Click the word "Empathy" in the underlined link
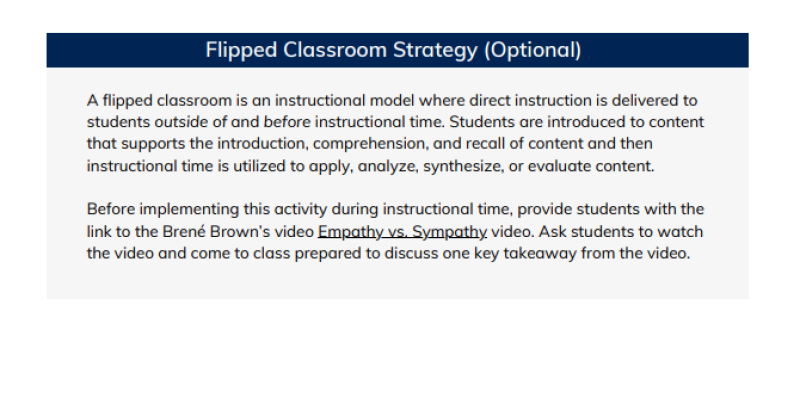This screenshot has height=400, width=800. (349, 232)
